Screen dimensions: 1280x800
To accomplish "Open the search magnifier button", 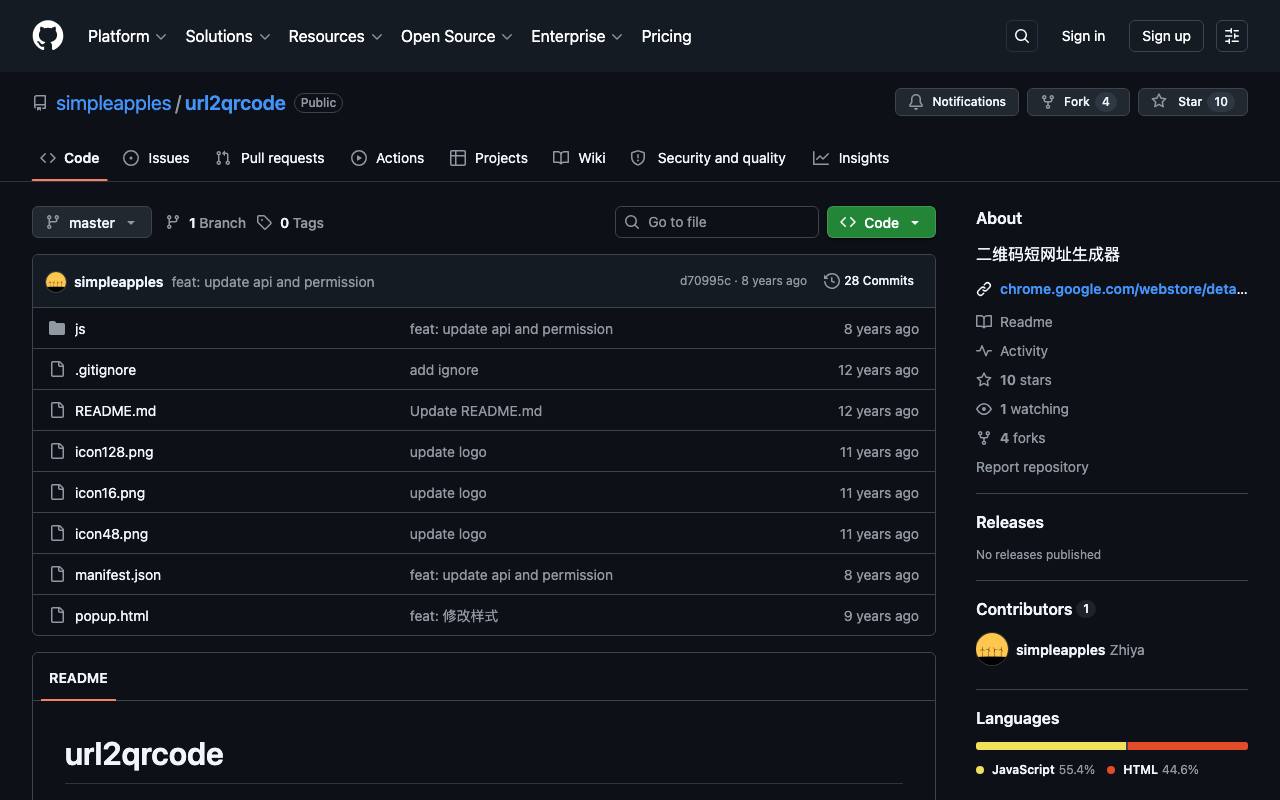I will (x=1022, y=36).
